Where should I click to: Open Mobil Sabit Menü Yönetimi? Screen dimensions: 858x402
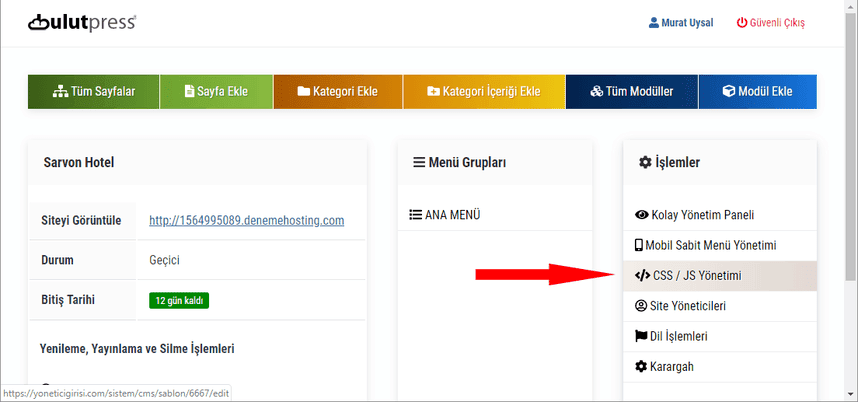click(x=705, y=245)
